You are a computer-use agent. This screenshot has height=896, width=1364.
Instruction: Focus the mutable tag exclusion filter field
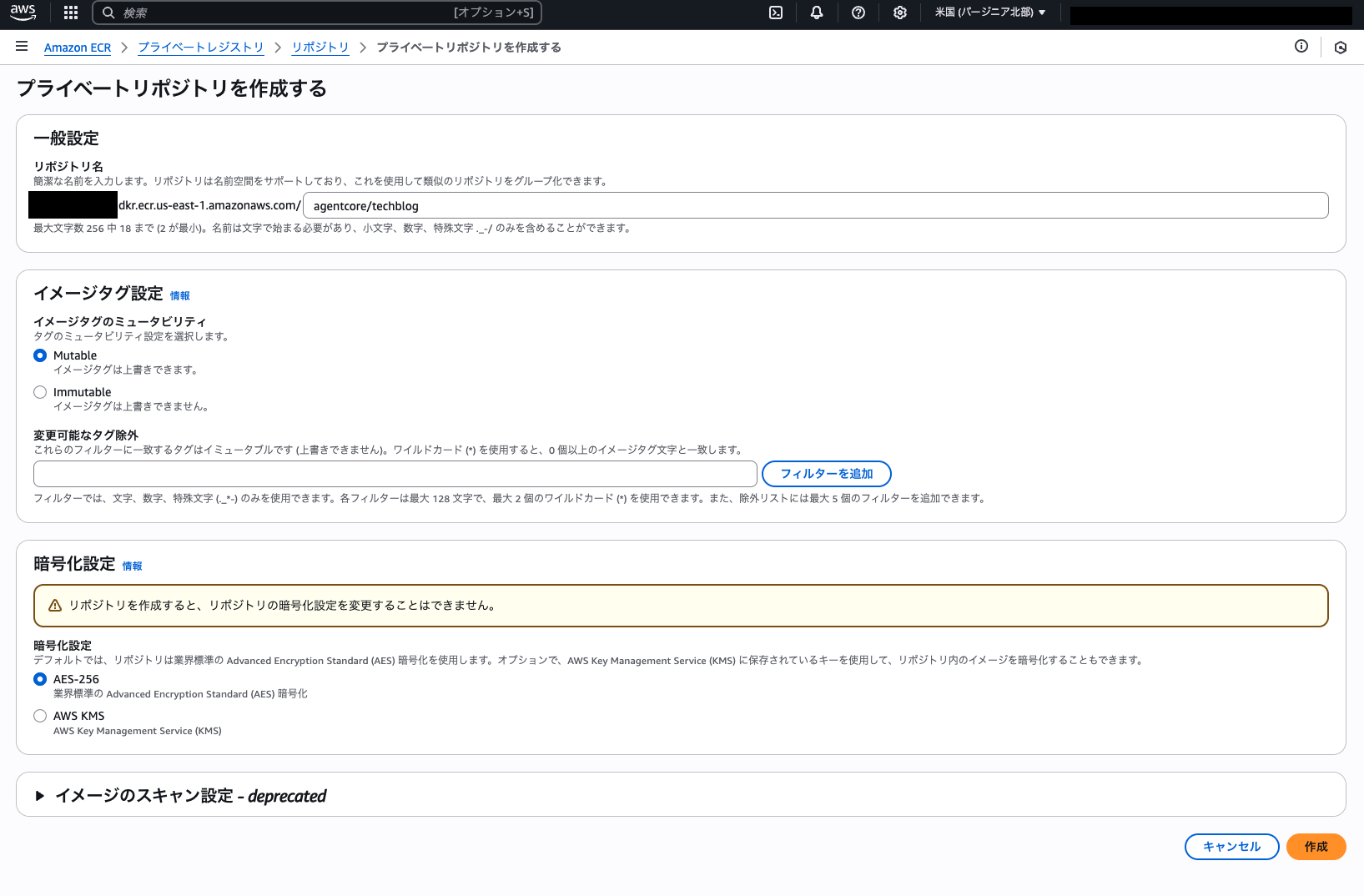(x=395, y=474)
